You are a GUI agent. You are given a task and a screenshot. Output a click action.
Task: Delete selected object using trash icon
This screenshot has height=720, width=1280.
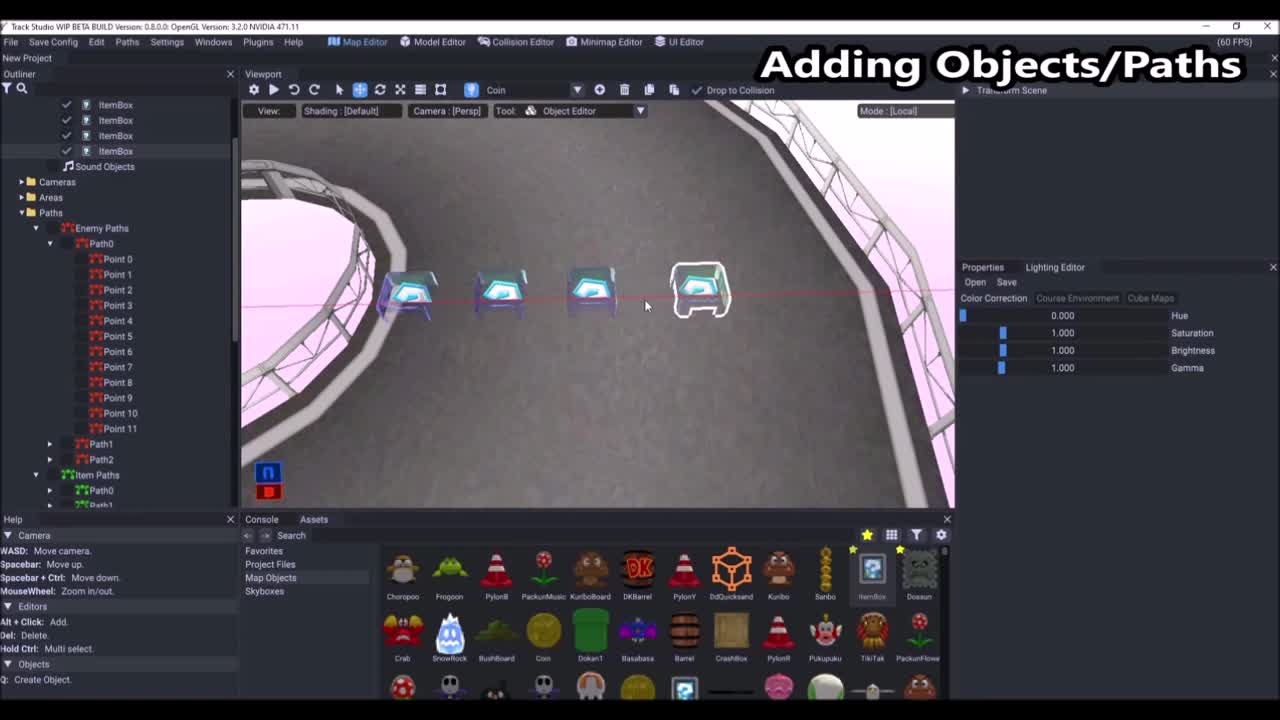pos(622,90)
